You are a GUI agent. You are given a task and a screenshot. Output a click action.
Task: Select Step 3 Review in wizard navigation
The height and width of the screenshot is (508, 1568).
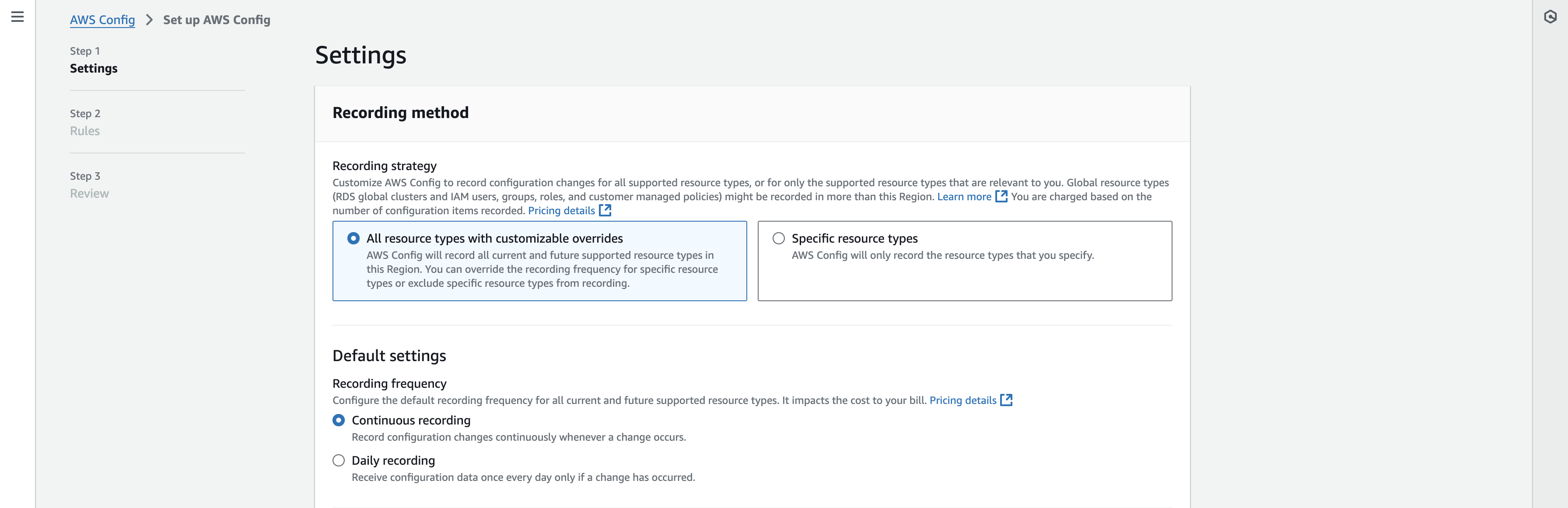point(90,194)
